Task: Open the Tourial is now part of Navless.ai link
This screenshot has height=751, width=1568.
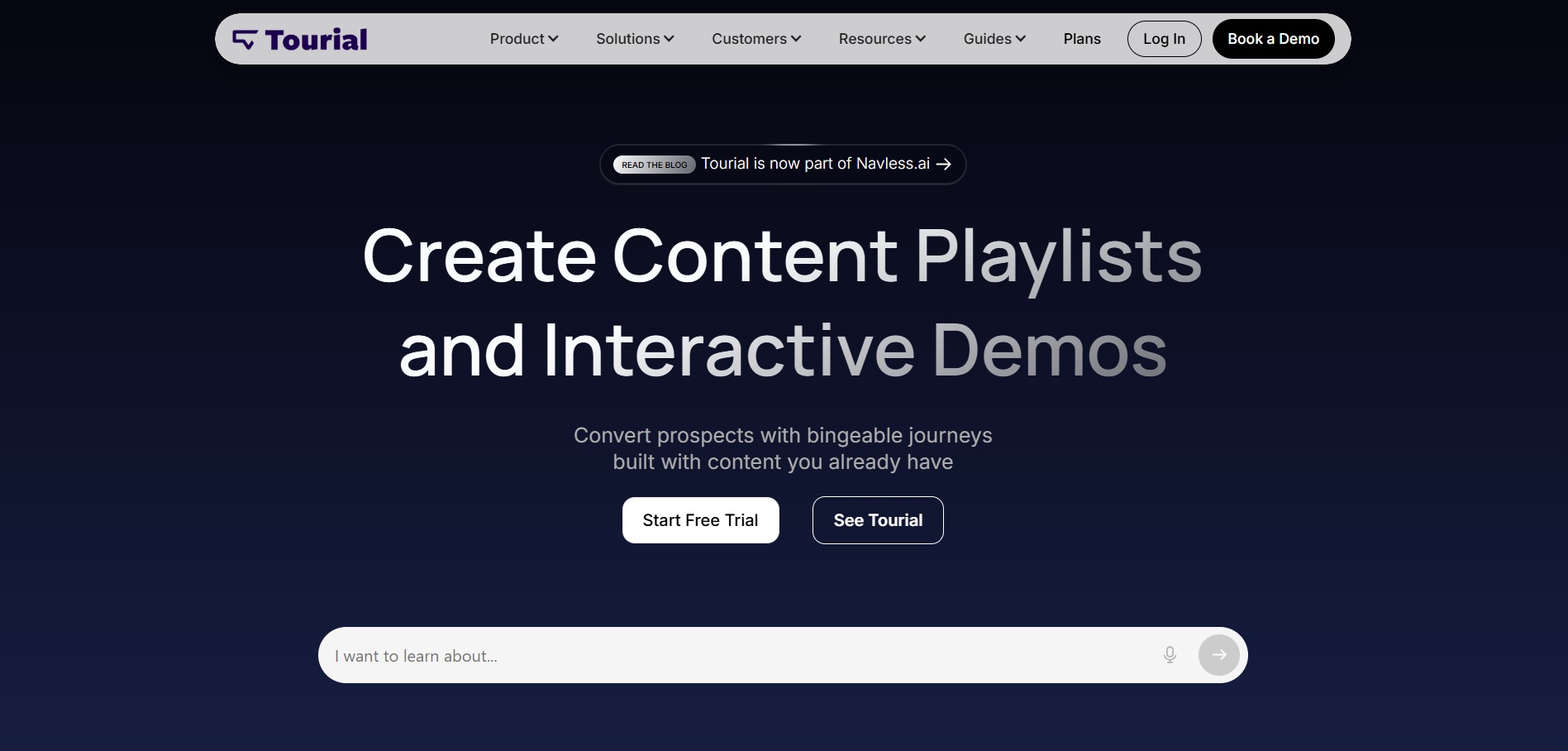Action: click(814, 163)
